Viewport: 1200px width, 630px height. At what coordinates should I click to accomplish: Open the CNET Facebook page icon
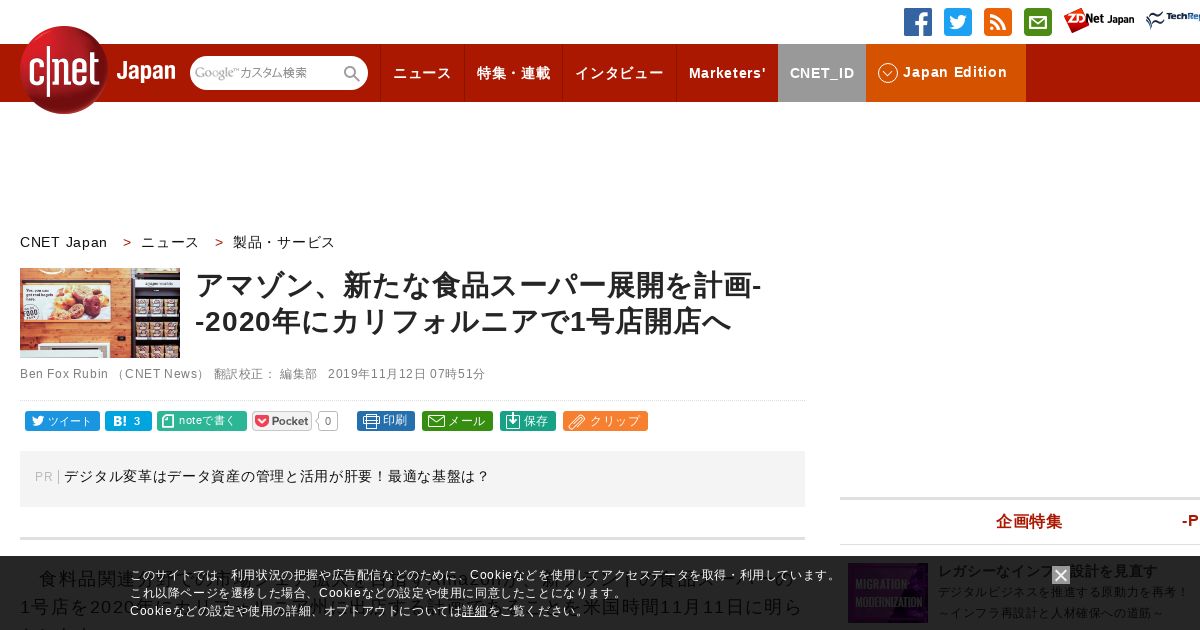click(x=918, y=22)
